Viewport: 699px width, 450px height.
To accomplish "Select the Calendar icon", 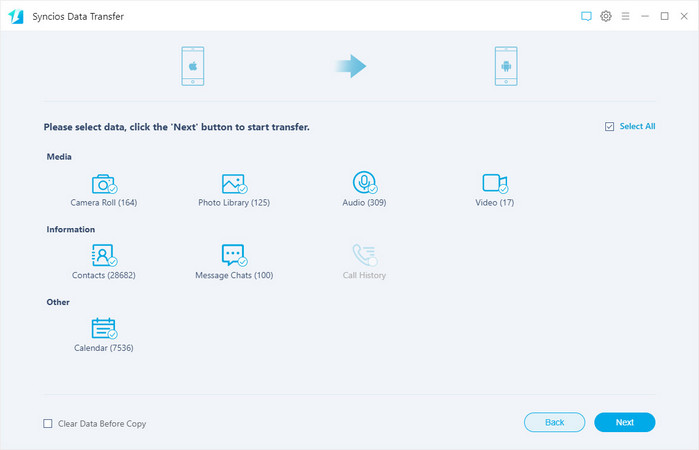I will 104,328.
